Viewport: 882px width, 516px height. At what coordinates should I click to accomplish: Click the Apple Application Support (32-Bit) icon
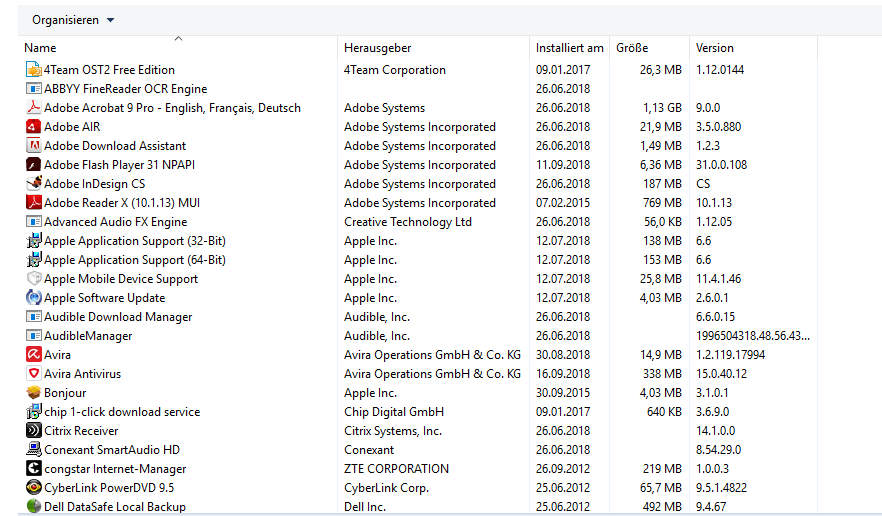34,241
